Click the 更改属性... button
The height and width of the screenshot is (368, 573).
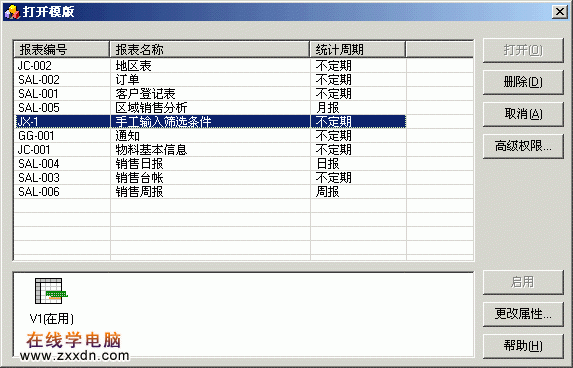(x=523, y=314)
